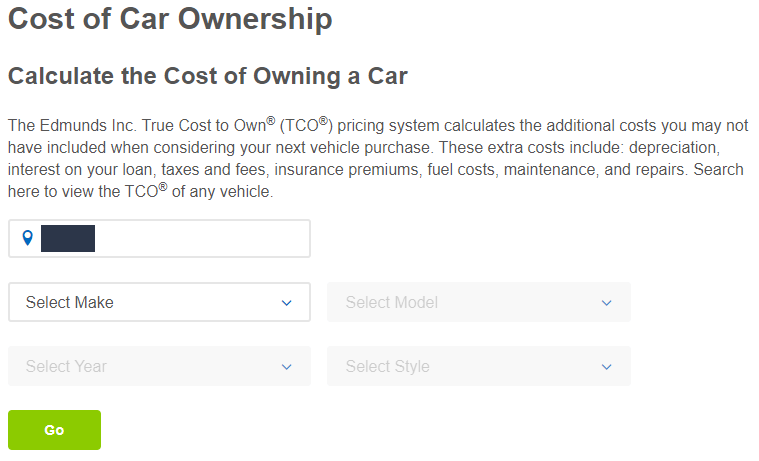The width and height of the screenshot is (759, 461).
Task: Click the words Edmunds Inc. in the description
Action: (x=88, y=125)
